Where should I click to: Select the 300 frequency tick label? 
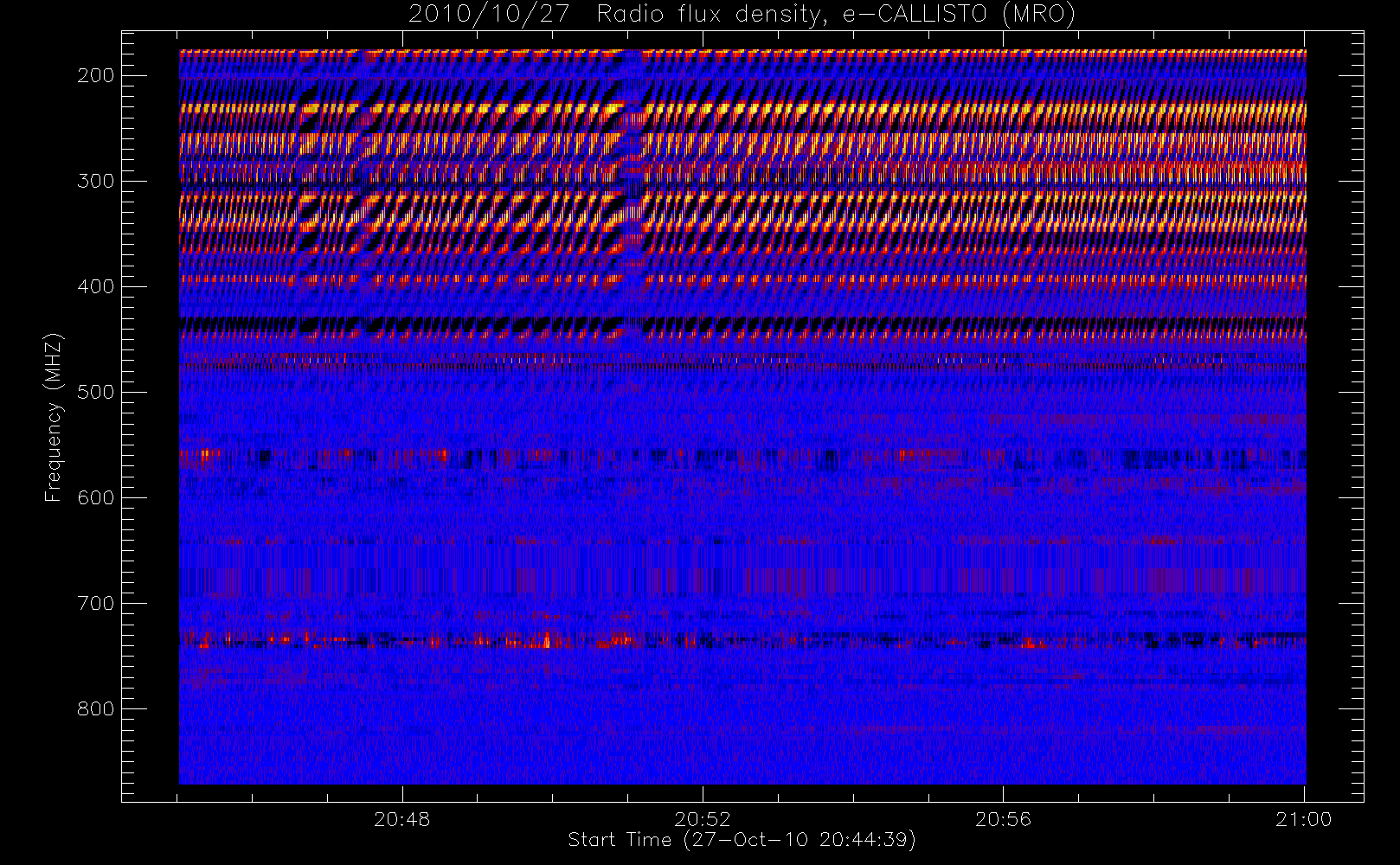[x=96, y=181]
